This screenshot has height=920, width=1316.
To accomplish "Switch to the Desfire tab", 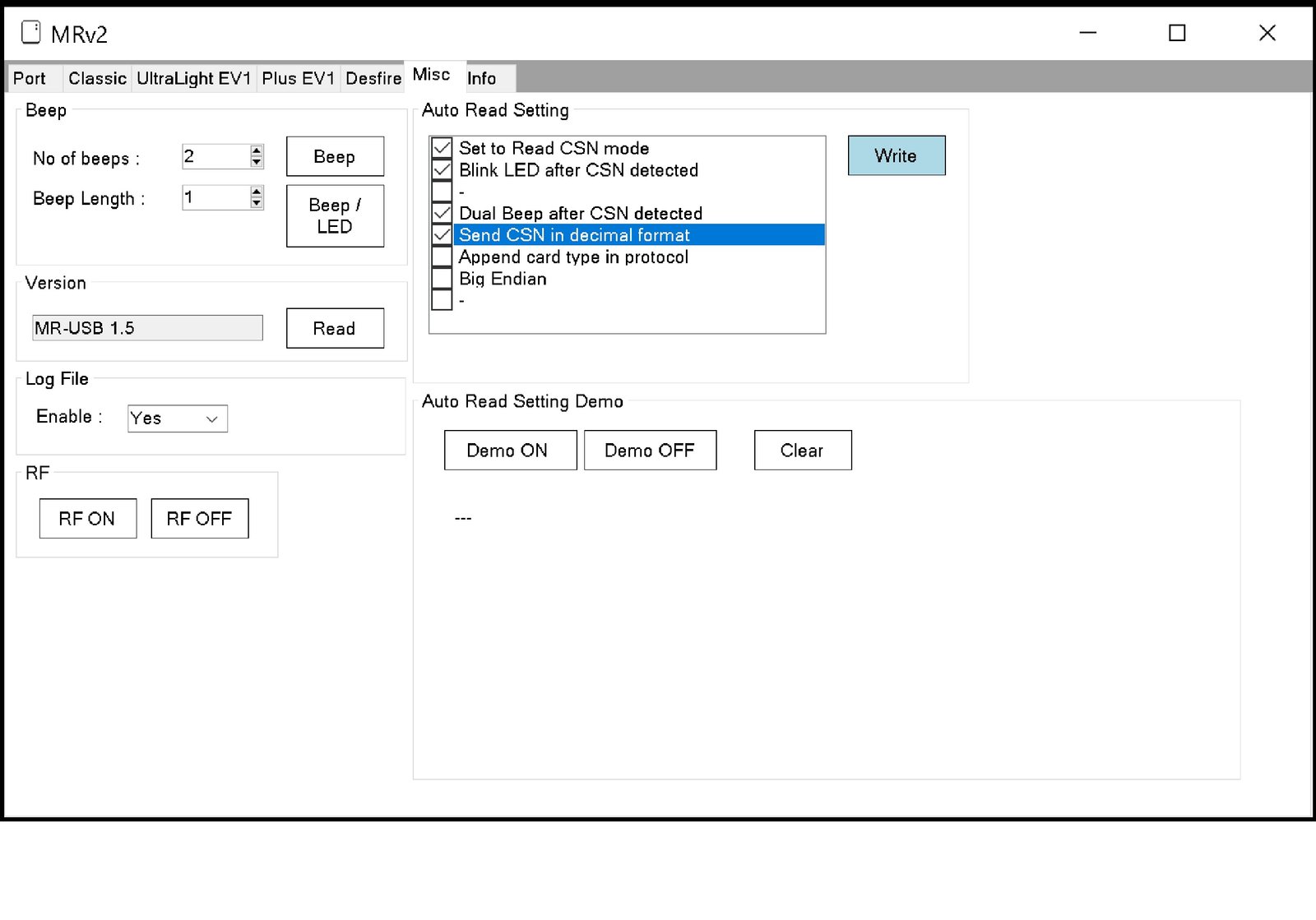I will coord(373,78).
